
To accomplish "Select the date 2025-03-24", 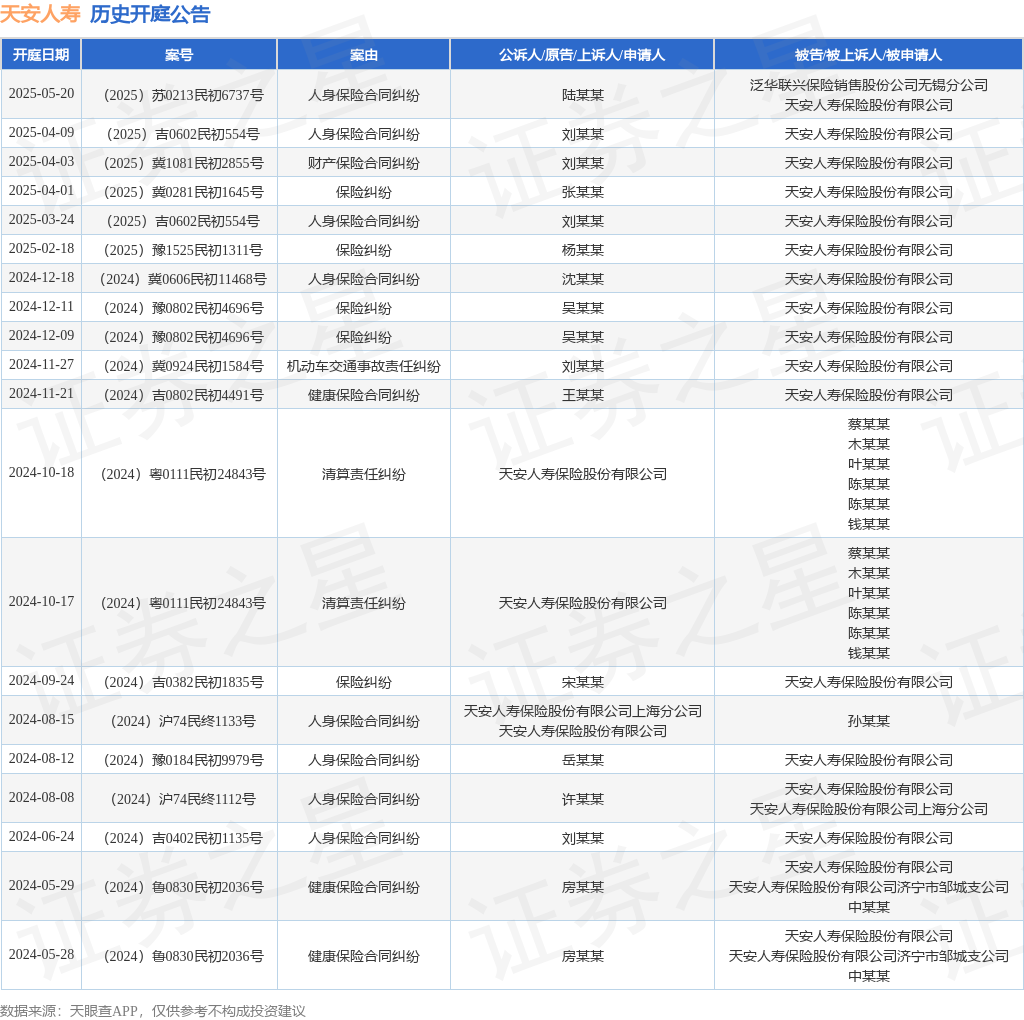I will coord(41,220).
